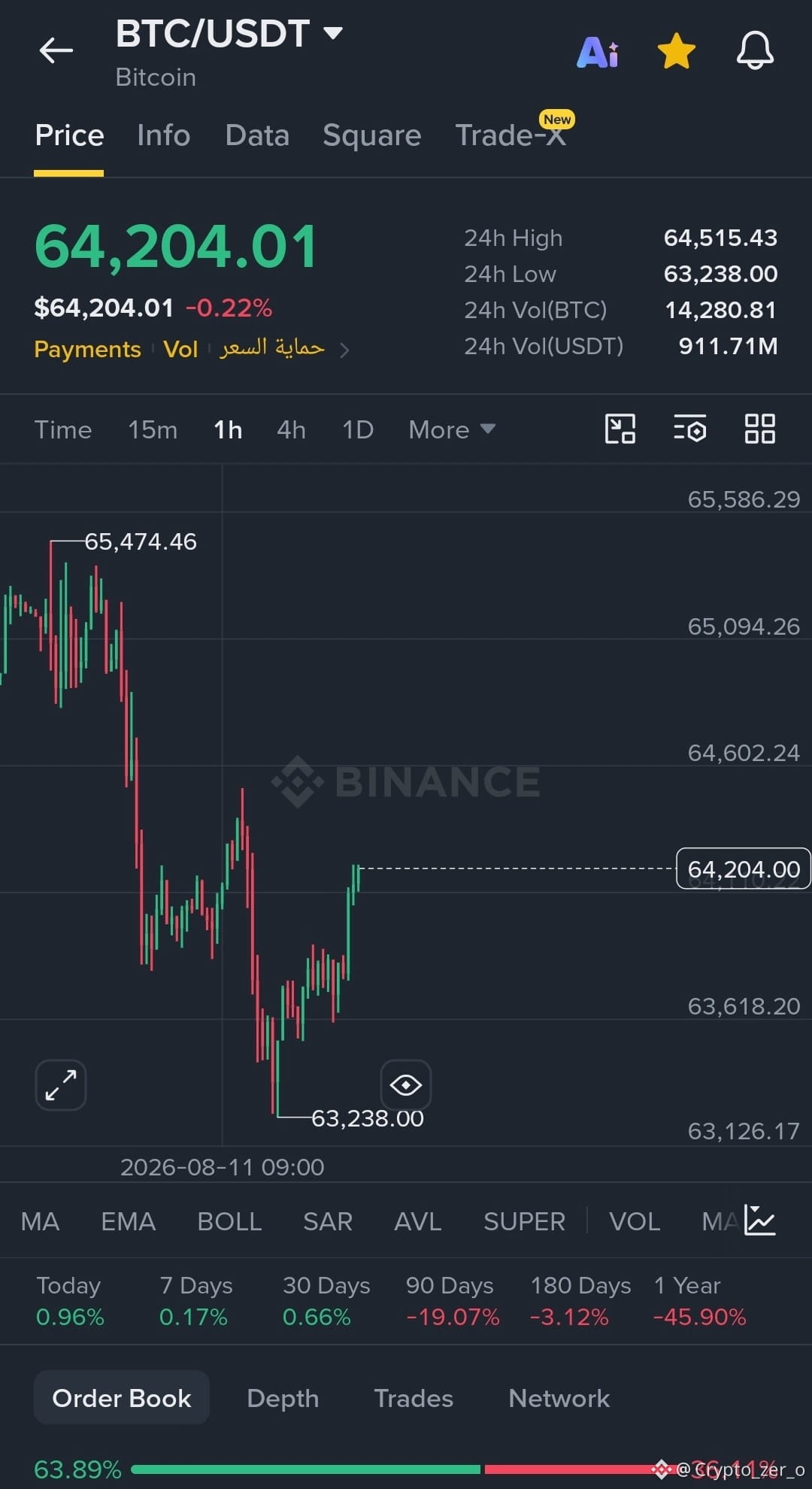Viewport: 812px width, 1489px height.
Task: Select the 4h chart interval
Action: [x=291, y=429]
